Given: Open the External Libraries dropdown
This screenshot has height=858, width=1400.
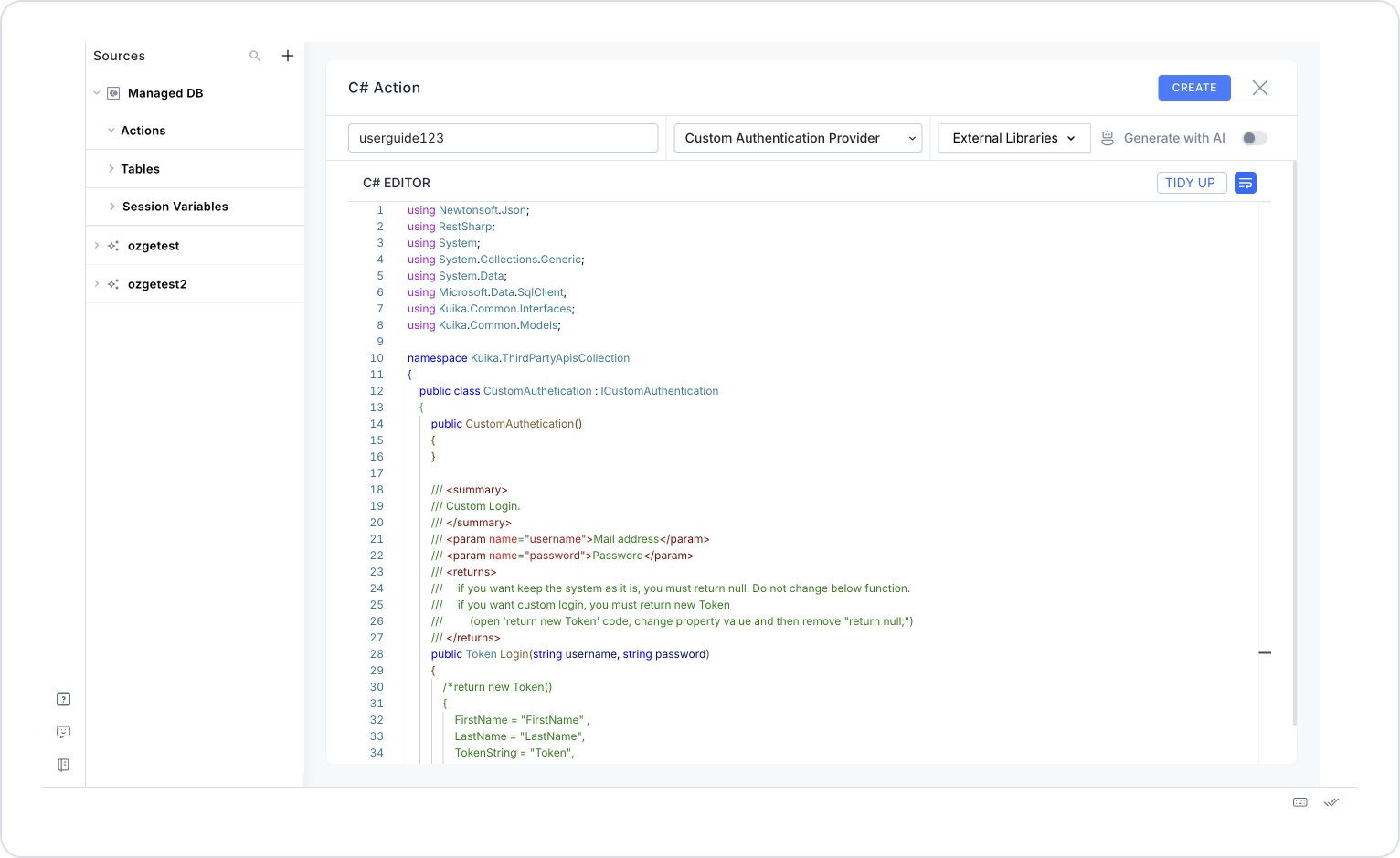Looking at the screenshot, I should click(x=1014, y=138).
